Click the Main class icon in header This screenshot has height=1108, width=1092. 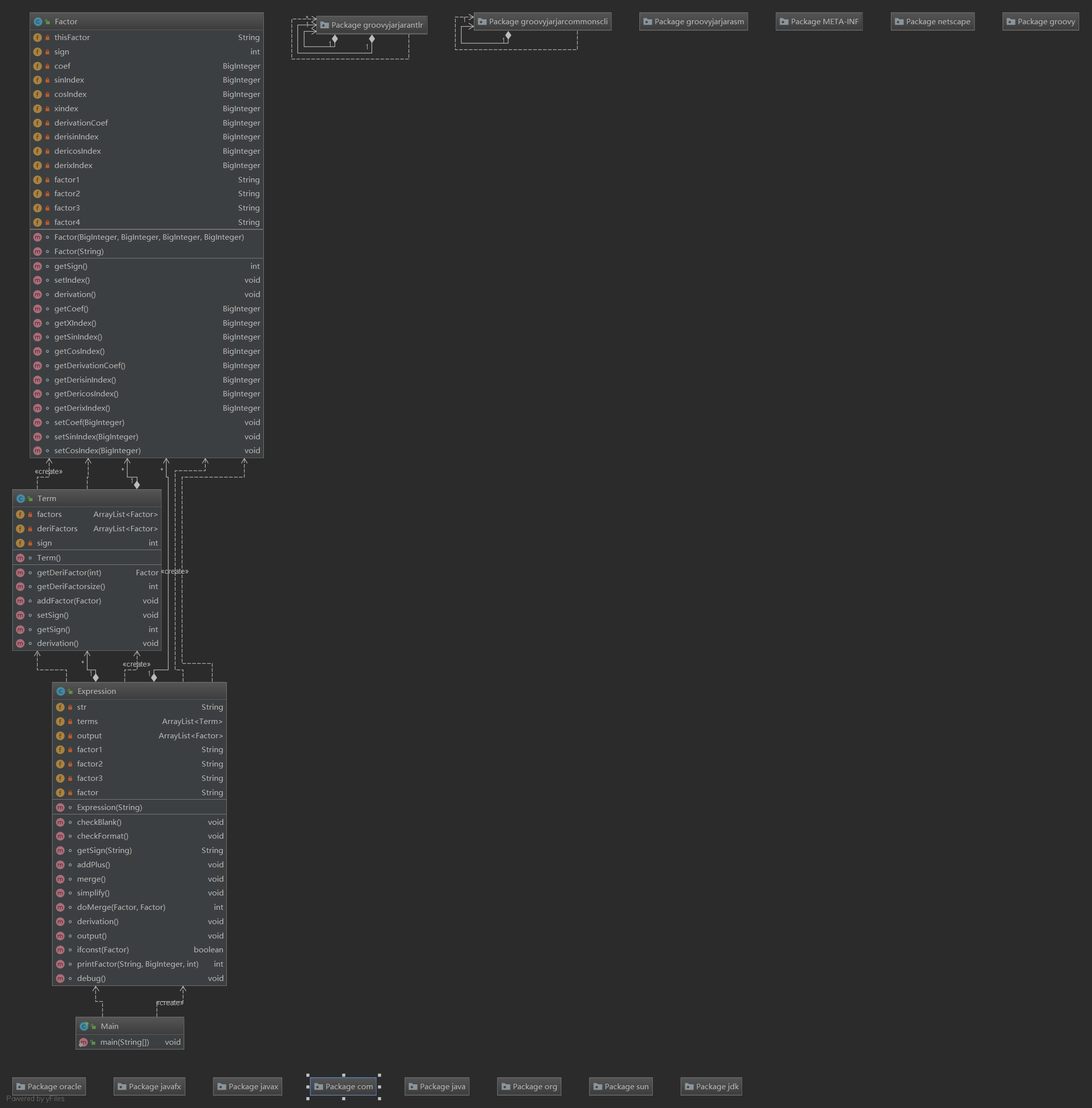(84, 1026)
